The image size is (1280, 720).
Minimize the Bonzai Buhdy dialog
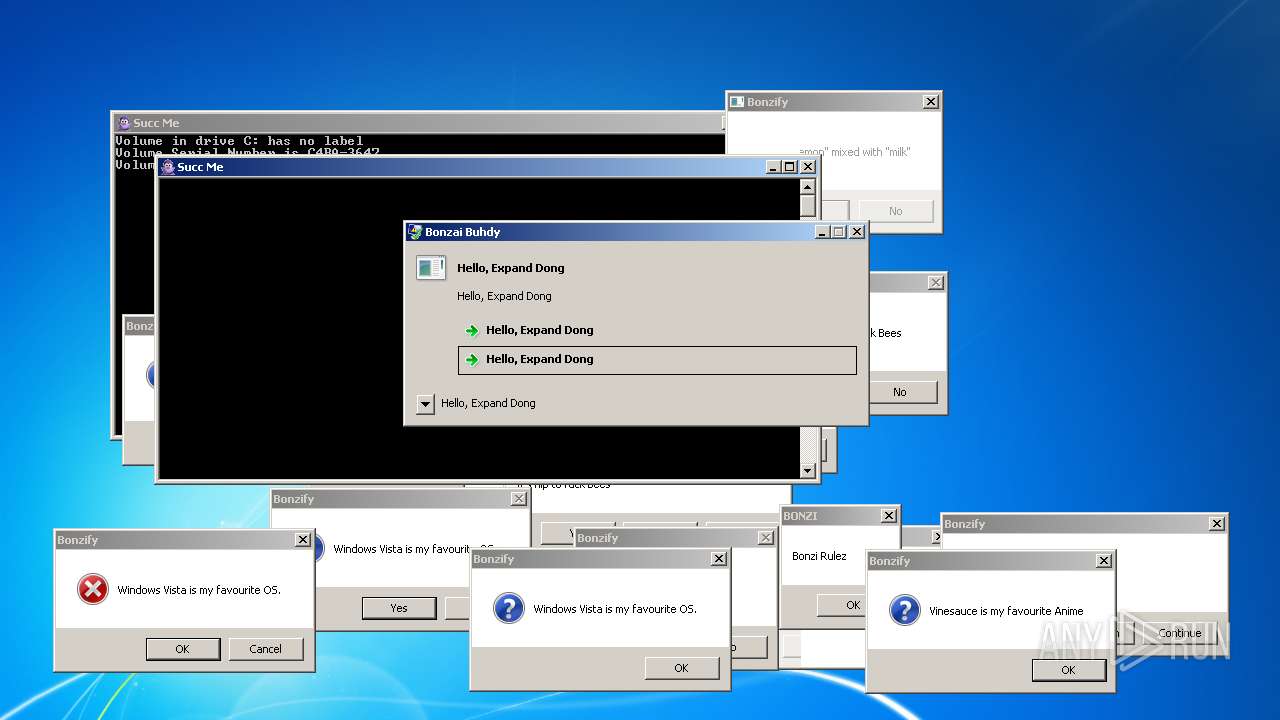(x=823, y=232)
